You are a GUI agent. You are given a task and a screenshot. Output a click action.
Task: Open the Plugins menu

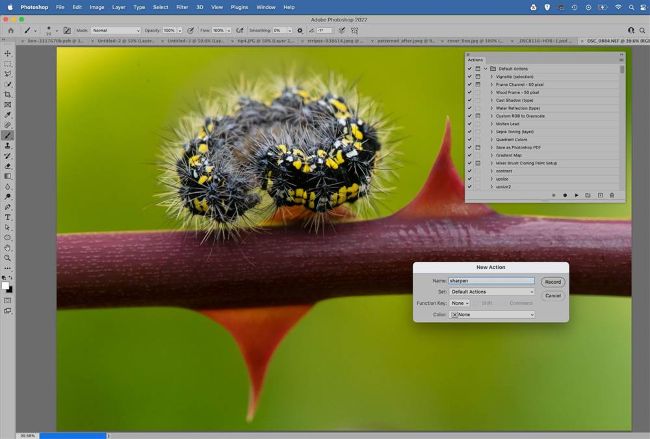point(238,7)
